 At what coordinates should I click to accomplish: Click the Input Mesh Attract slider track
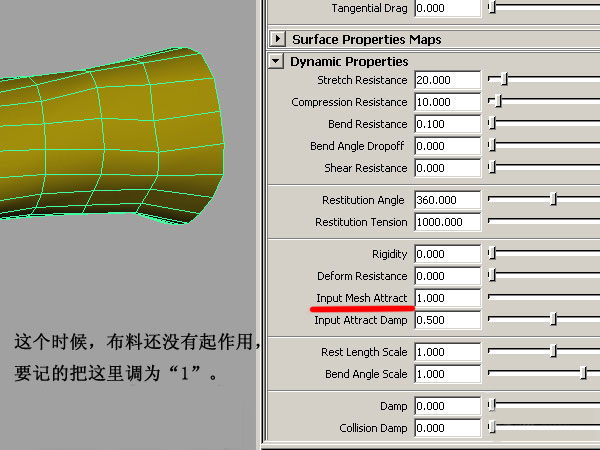click(544, 297)
